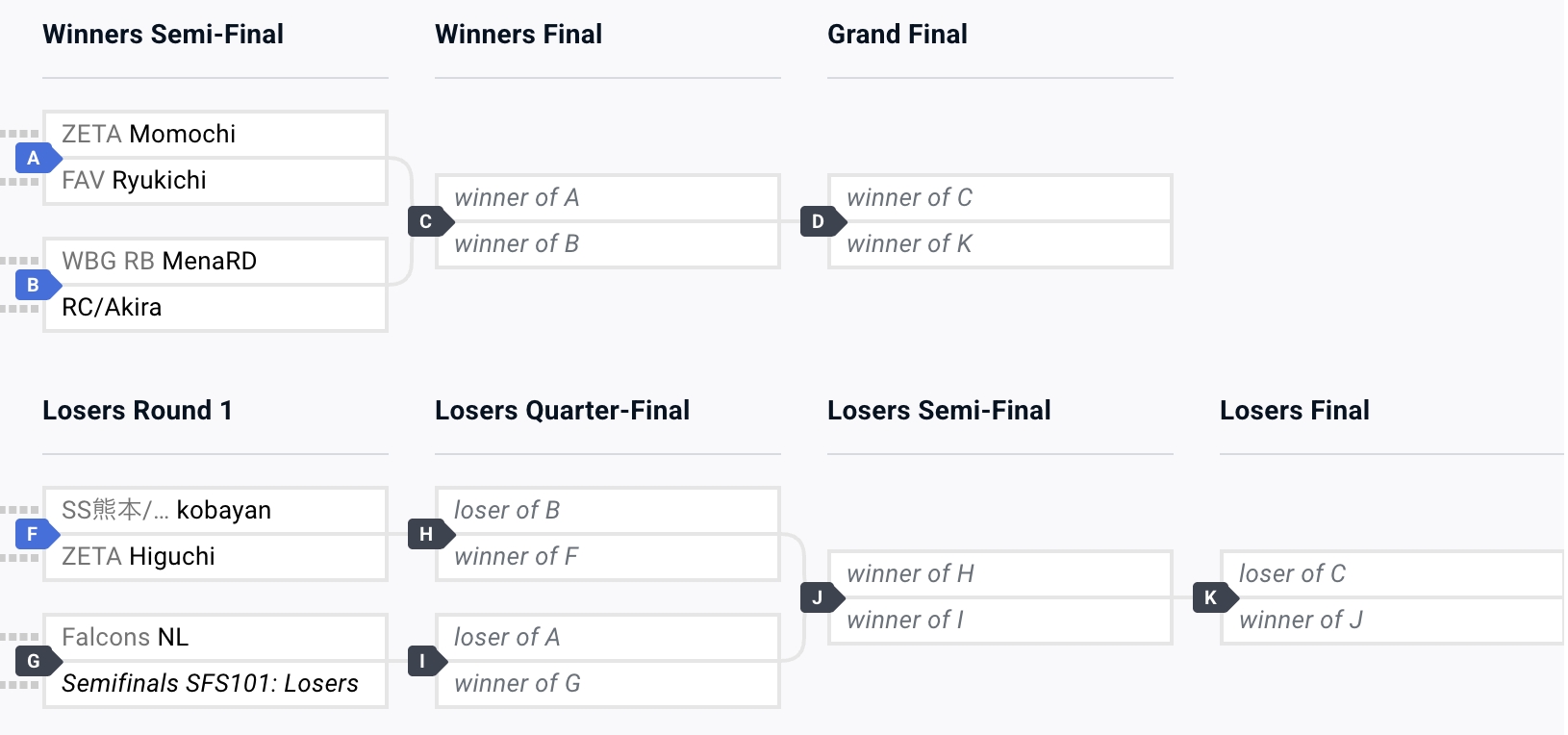
Task: Select the match C badge marker
Action: coord(427,221)
